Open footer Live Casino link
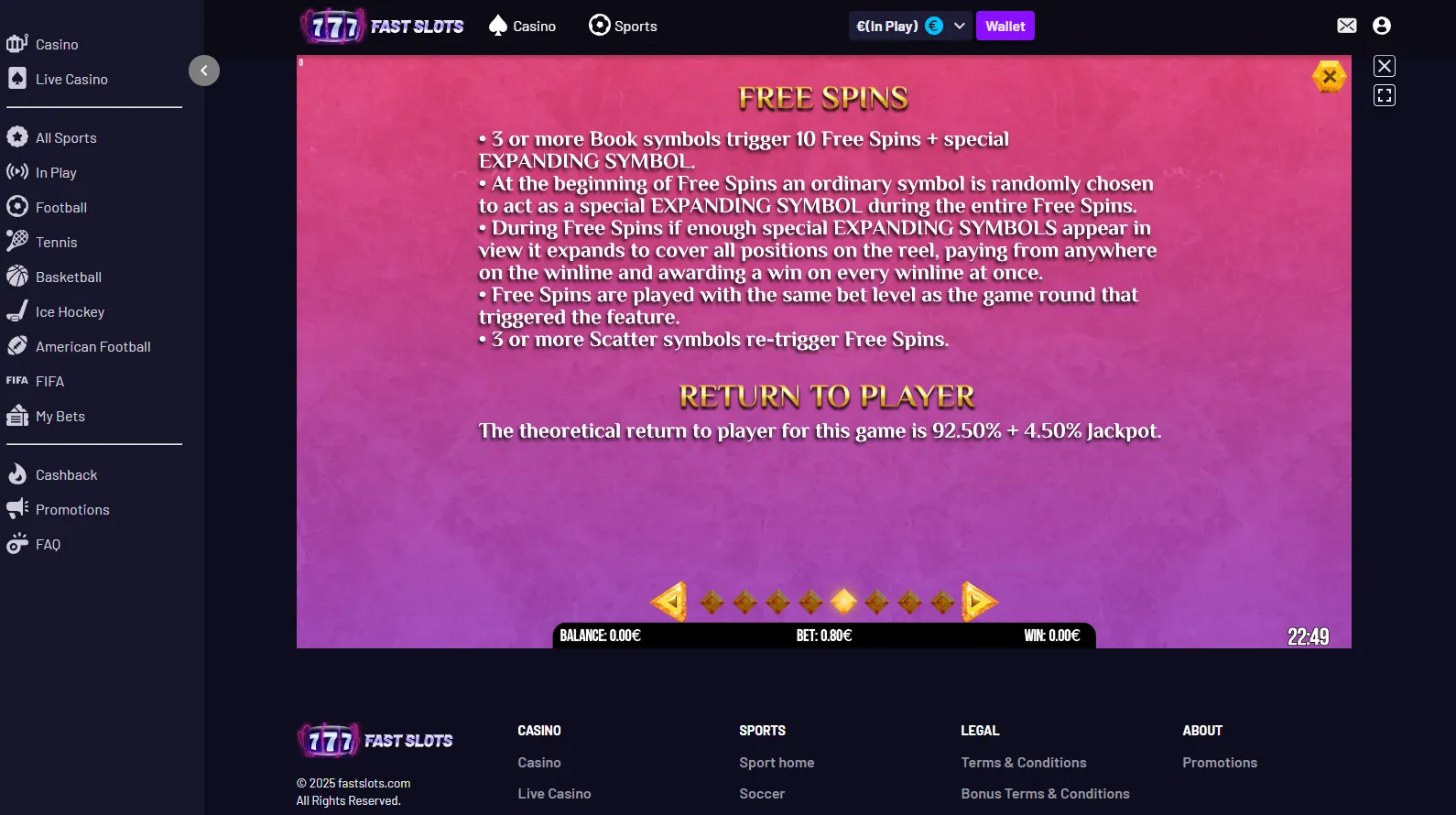The width and height of the screenshot is (1456, 815). [554, 794]
